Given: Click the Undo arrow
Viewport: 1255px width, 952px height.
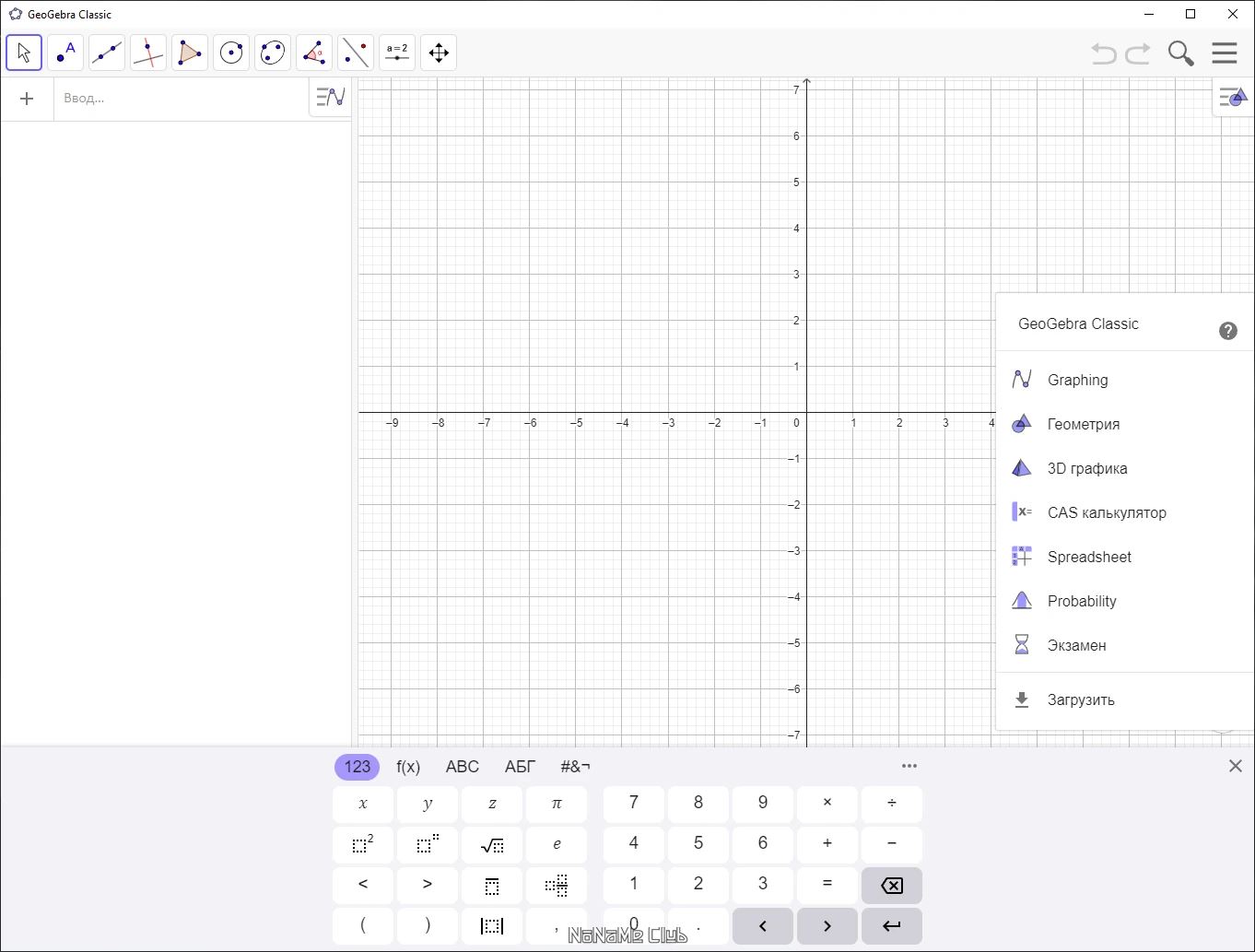Looking at the screenshot, I should pyautogui.click(x=1104, y=53).
